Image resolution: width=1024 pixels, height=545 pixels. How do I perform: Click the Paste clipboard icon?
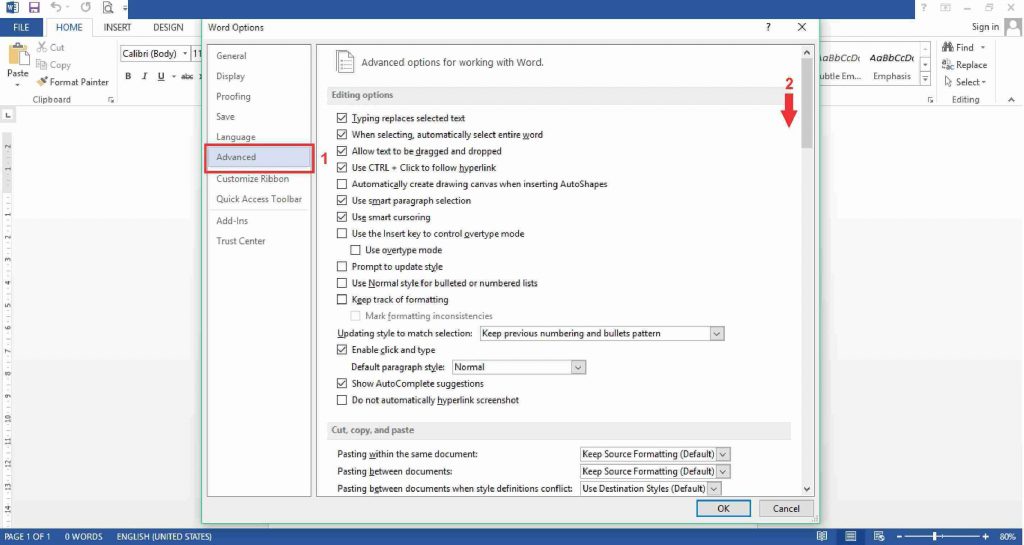tap(18, 54)
